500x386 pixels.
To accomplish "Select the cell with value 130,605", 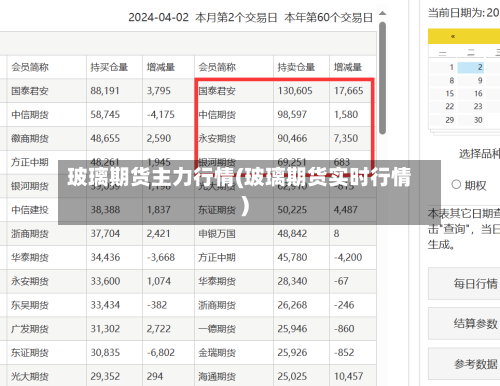I will coord(302,91).
